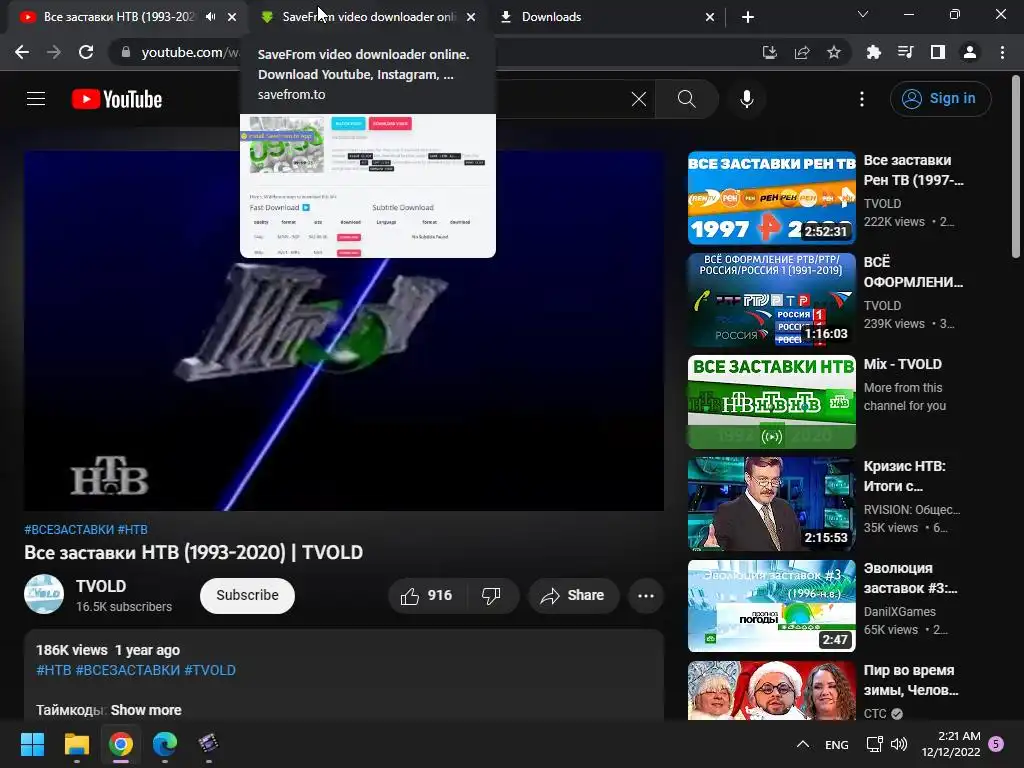
Task: View site info lock icon
Action: click(126, 52)
